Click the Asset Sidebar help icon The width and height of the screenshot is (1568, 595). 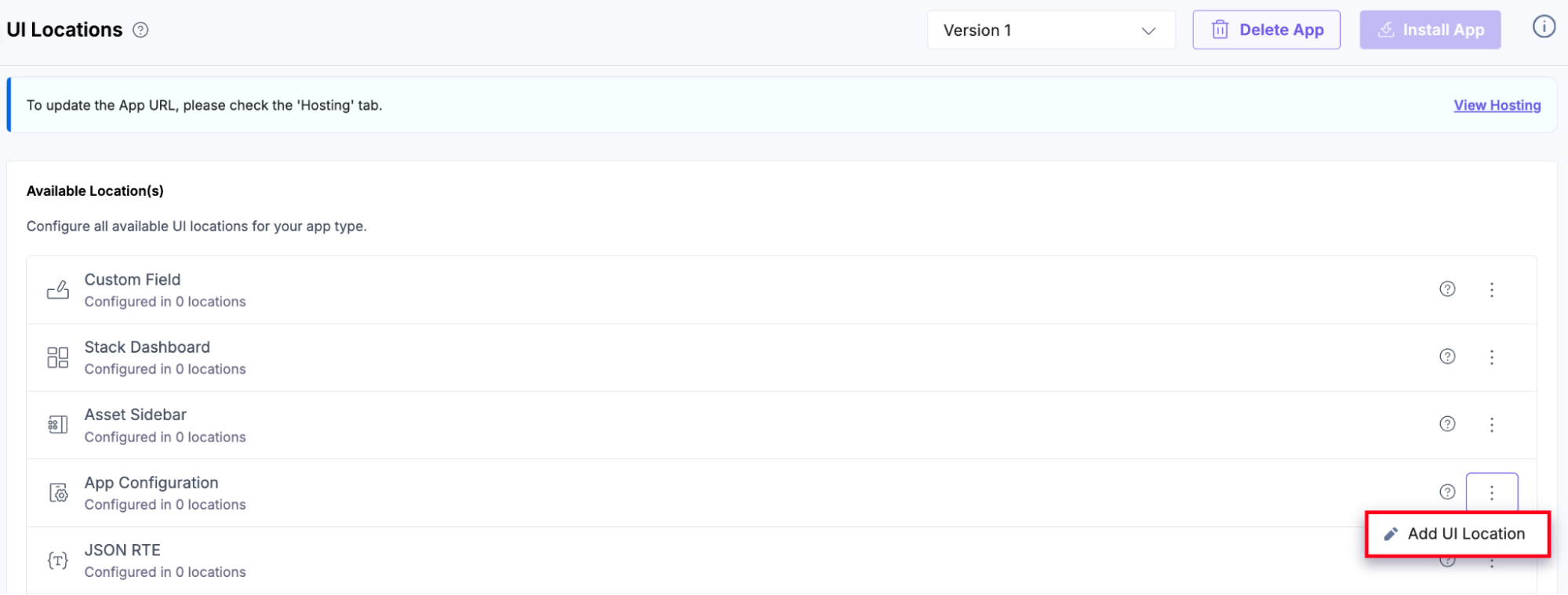pos(1447,424)
